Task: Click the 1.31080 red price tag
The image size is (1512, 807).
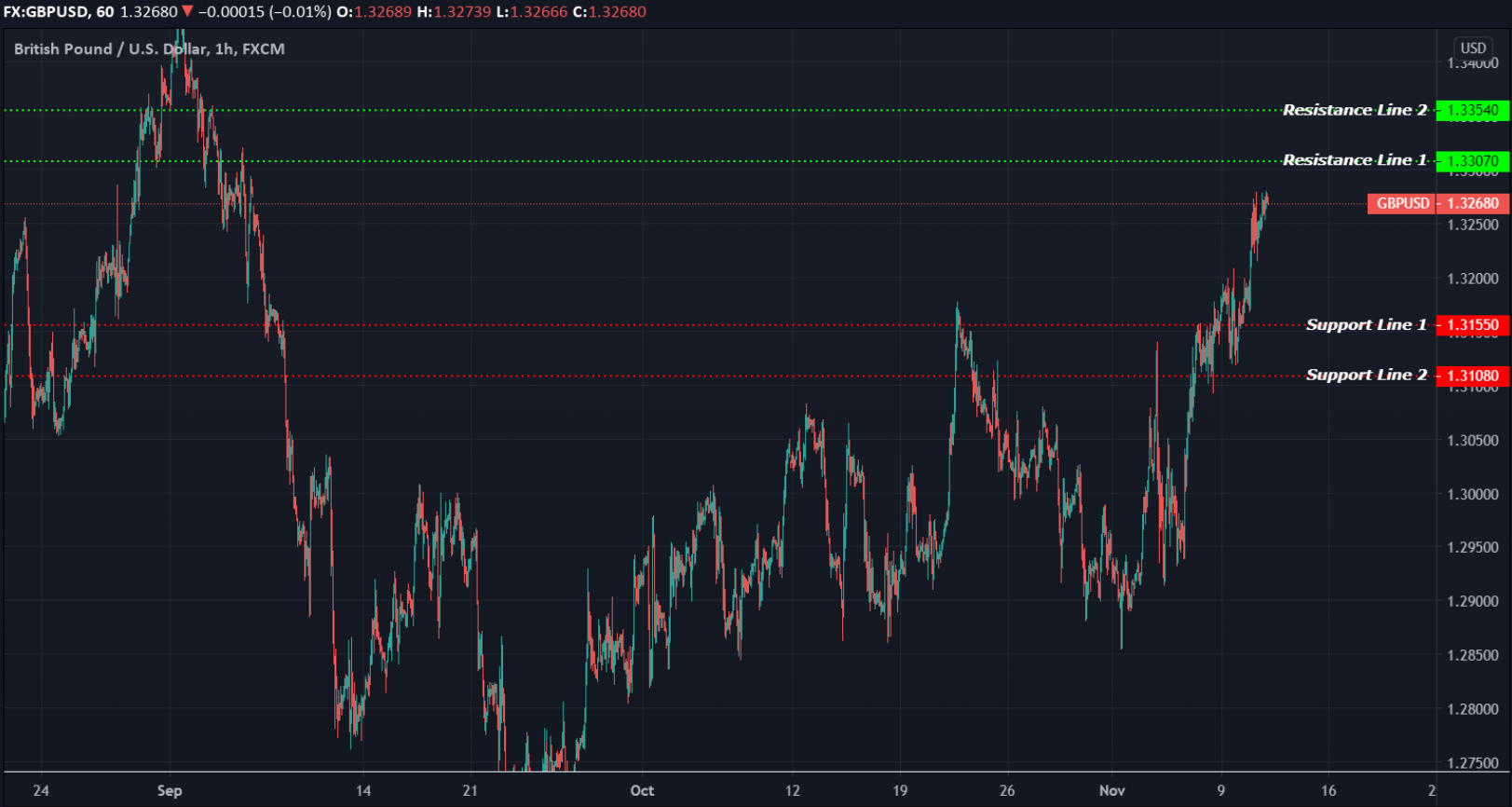Action: (x=1472, y=376)
